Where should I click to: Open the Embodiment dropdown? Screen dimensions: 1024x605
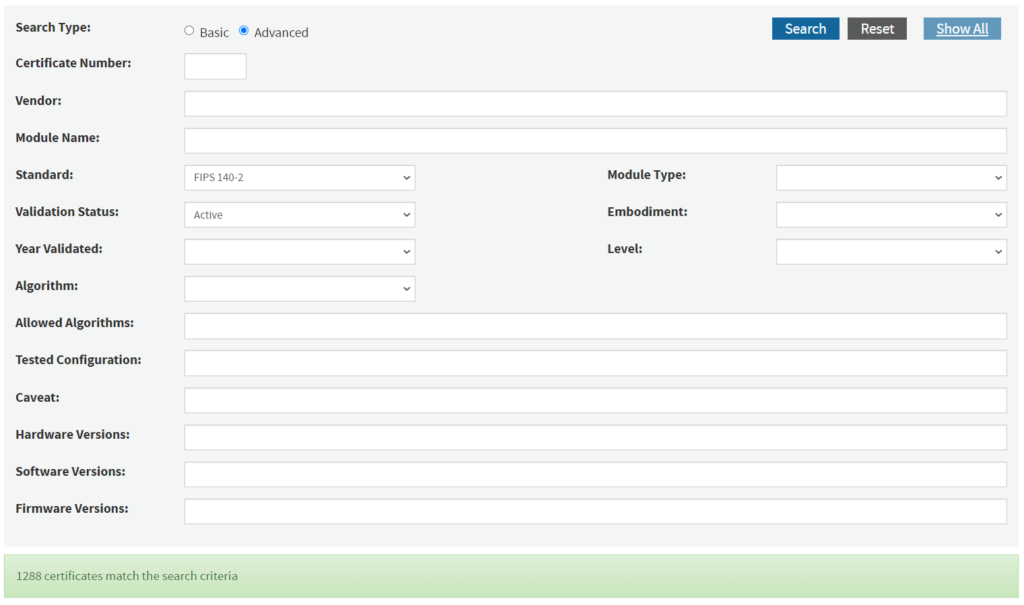pyautogui.click(x=891, y=215)
